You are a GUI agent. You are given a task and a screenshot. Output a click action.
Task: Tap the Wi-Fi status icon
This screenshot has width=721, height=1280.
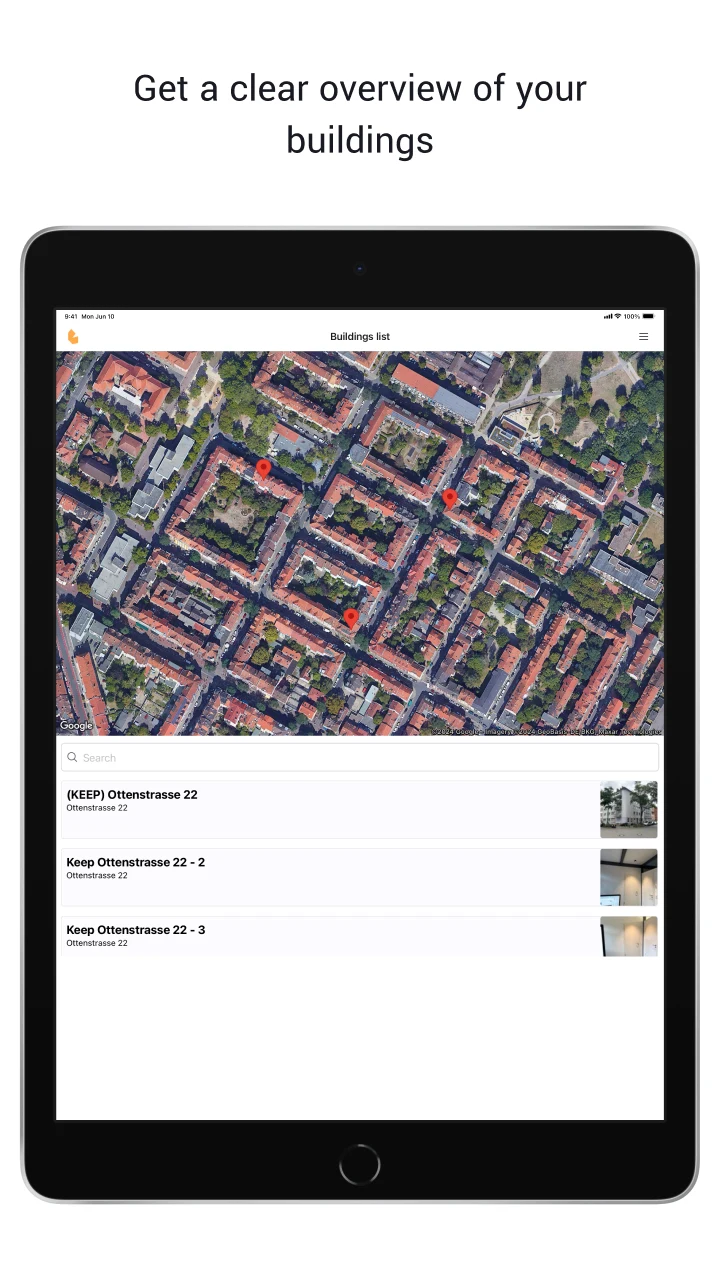click(x=618, y=316)
